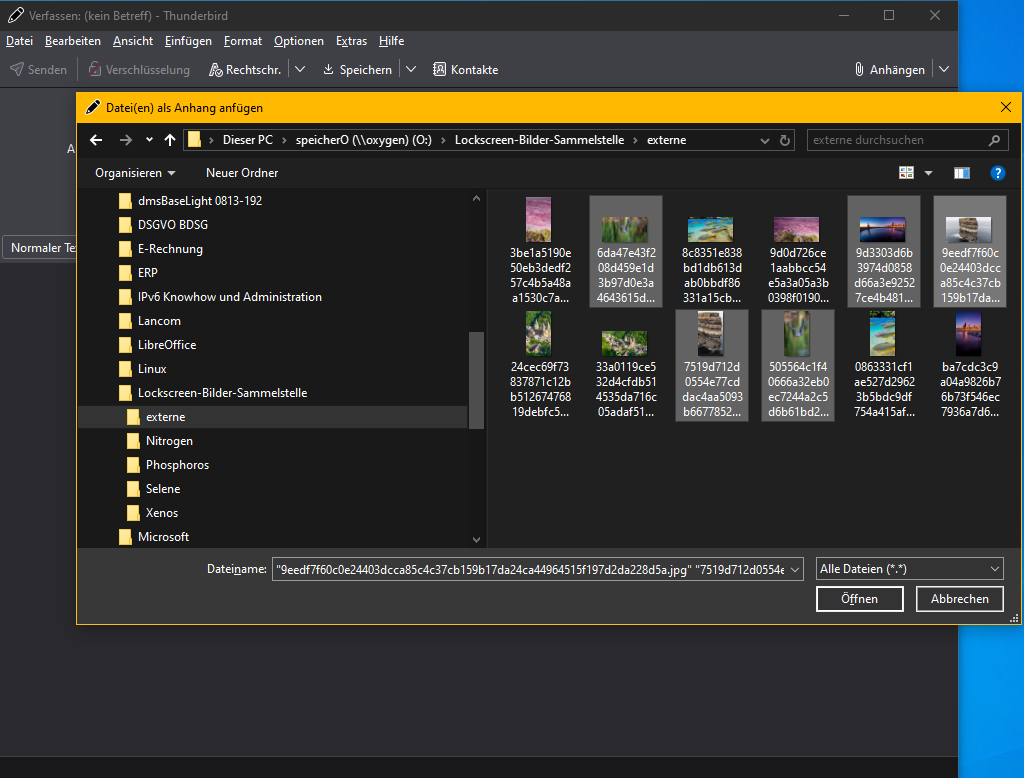The width and height of the screenshot is (1024, 778).
Task: Click the Öffnen button
Action: point(859,599)
